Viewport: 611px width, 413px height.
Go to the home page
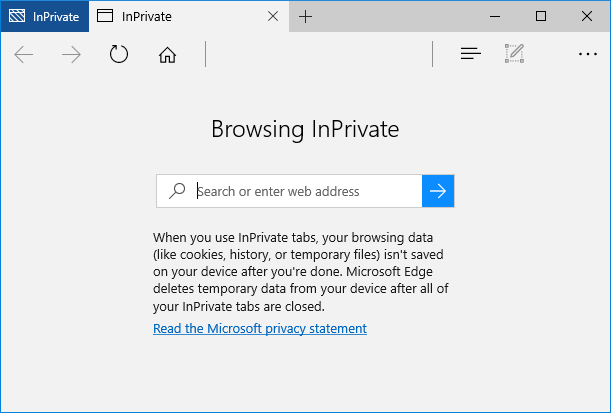coord(167,54)
